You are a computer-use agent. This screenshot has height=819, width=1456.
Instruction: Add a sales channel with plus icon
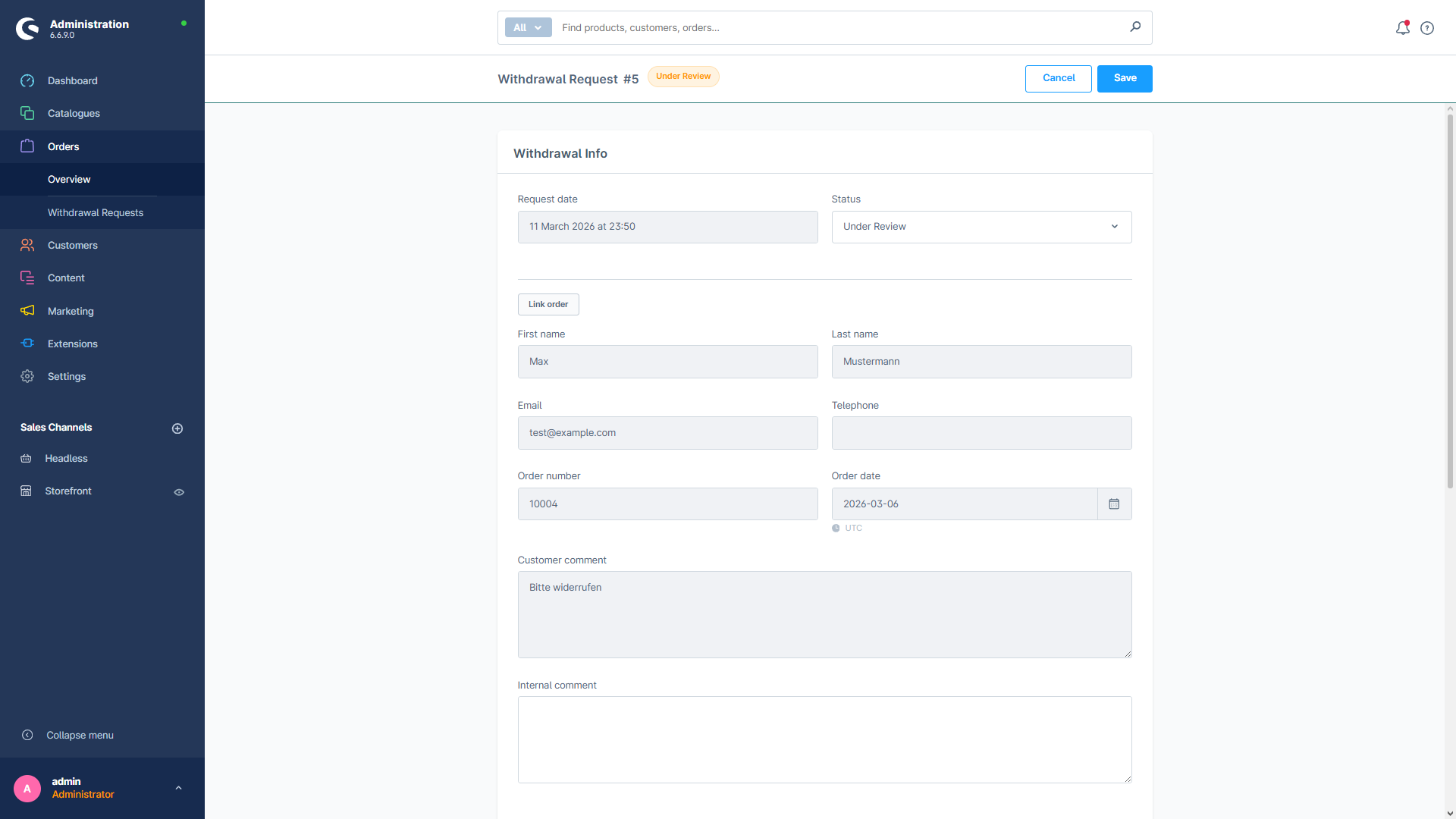(177, 428)
